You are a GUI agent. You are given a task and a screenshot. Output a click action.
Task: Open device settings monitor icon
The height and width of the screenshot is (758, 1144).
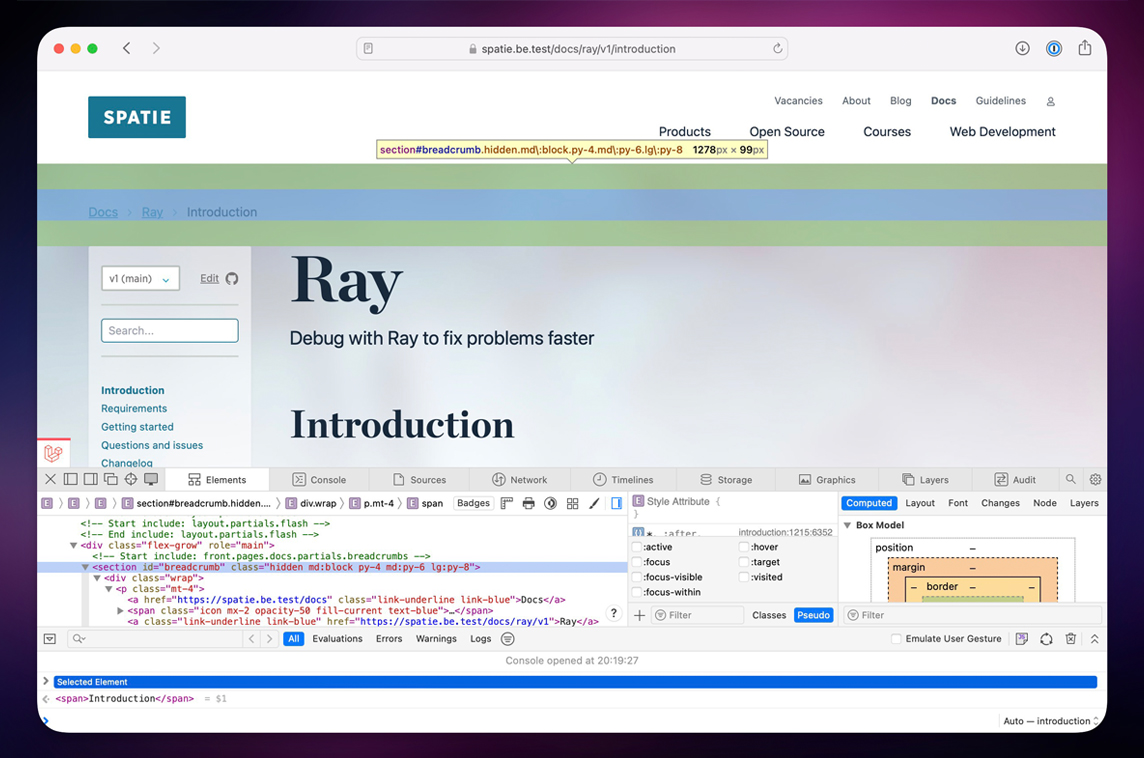click(x=151, y=479)
